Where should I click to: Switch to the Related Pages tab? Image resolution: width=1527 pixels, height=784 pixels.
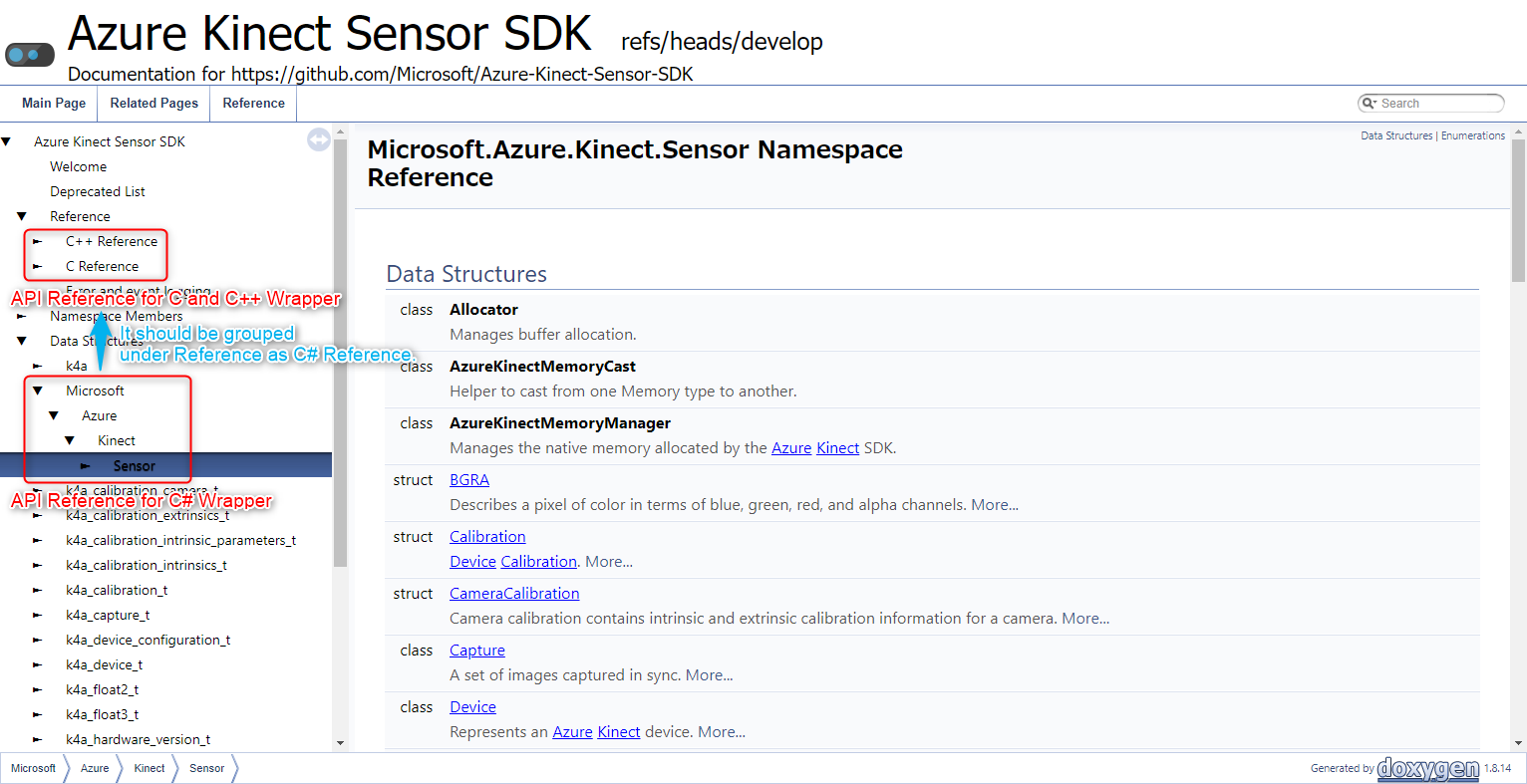pos(153,103)
